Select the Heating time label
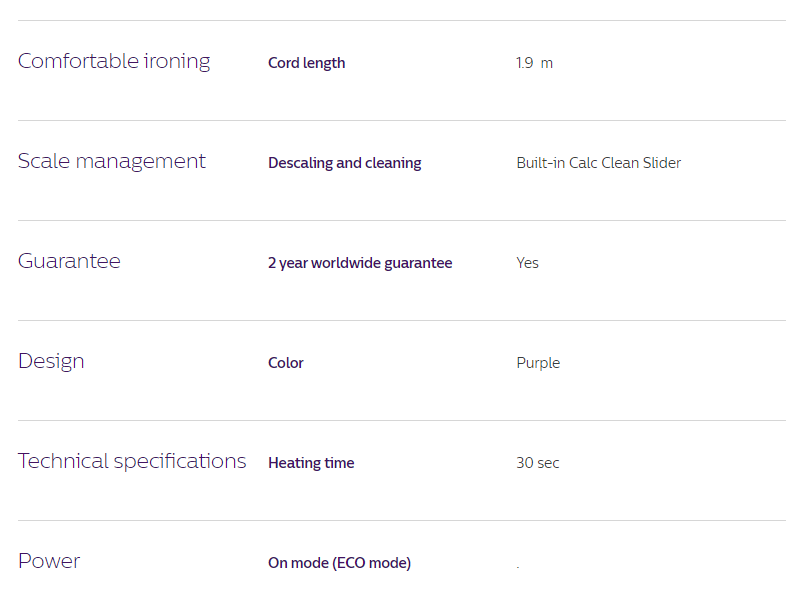 311,463
